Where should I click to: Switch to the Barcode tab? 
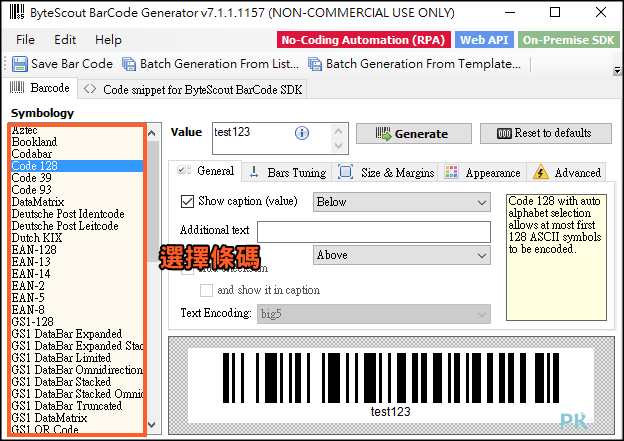coord(40,88)
